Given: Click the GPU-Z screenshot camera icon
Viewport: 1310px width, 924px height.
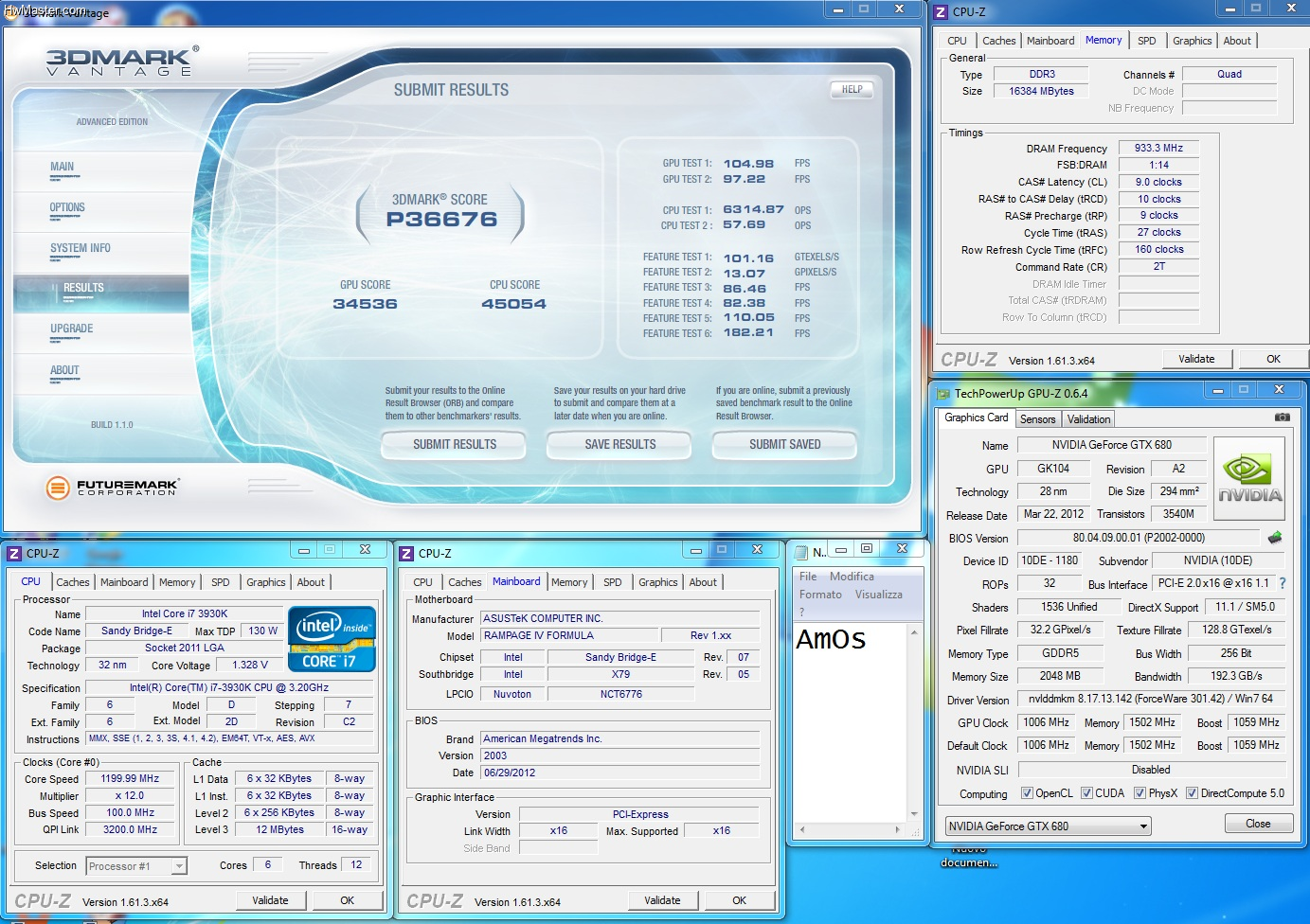Looking at the screenshot, I should (x=1282, y=417).
